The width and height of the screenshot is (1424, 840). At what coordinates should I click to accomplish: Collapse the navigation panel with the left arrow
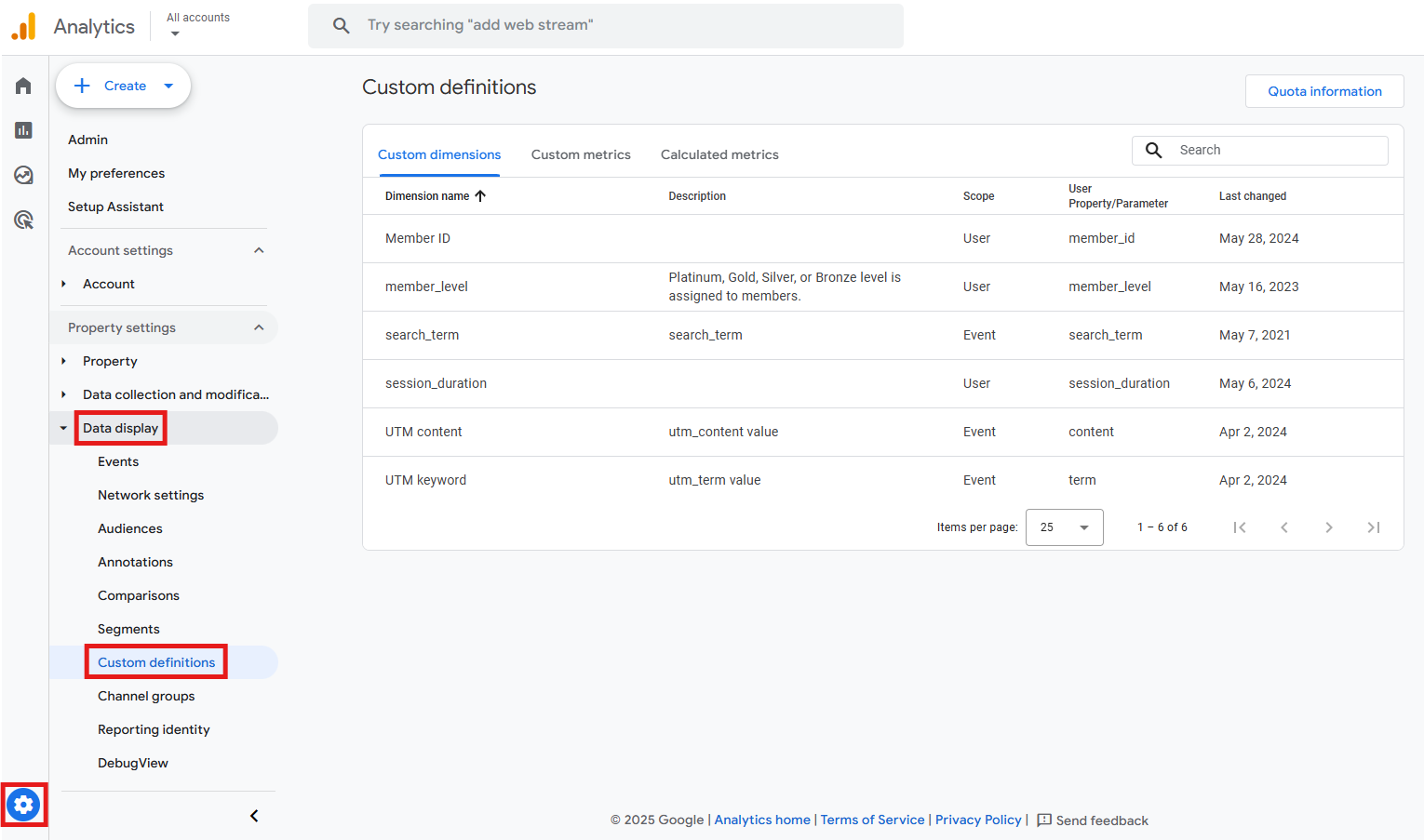[254, 816]
